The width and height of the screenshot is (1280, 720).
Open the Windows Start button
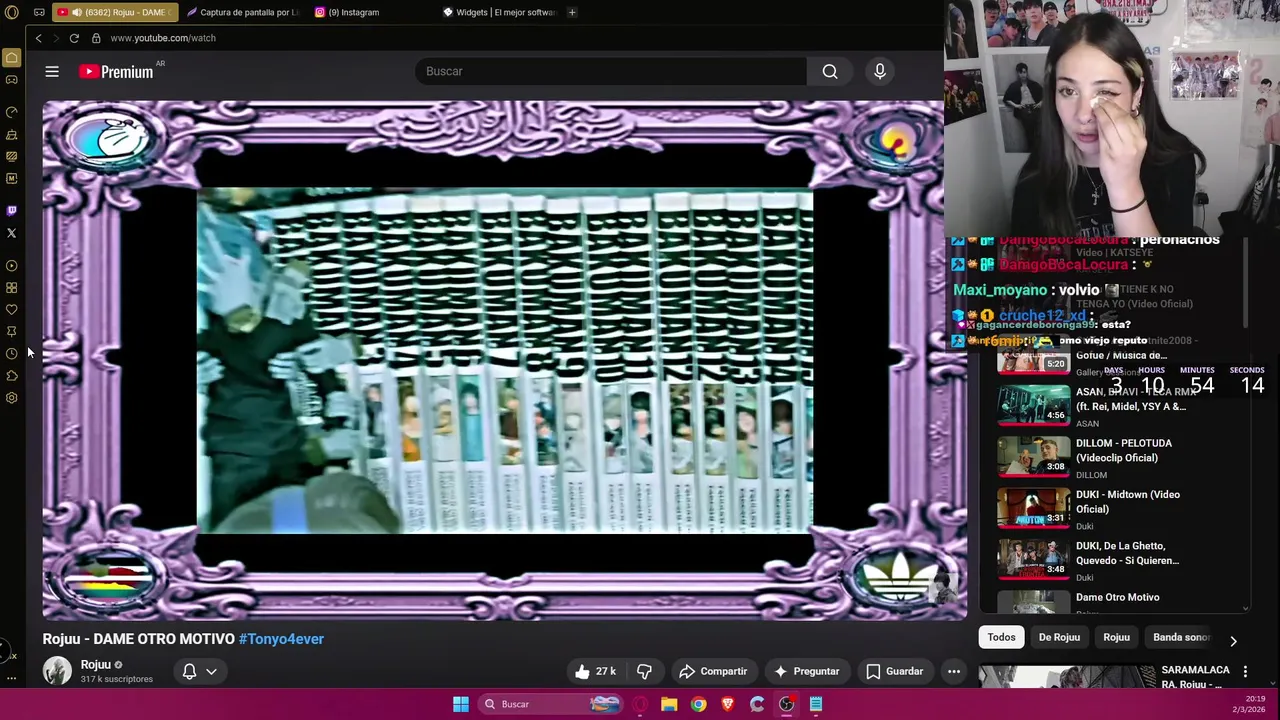(461, 704)
